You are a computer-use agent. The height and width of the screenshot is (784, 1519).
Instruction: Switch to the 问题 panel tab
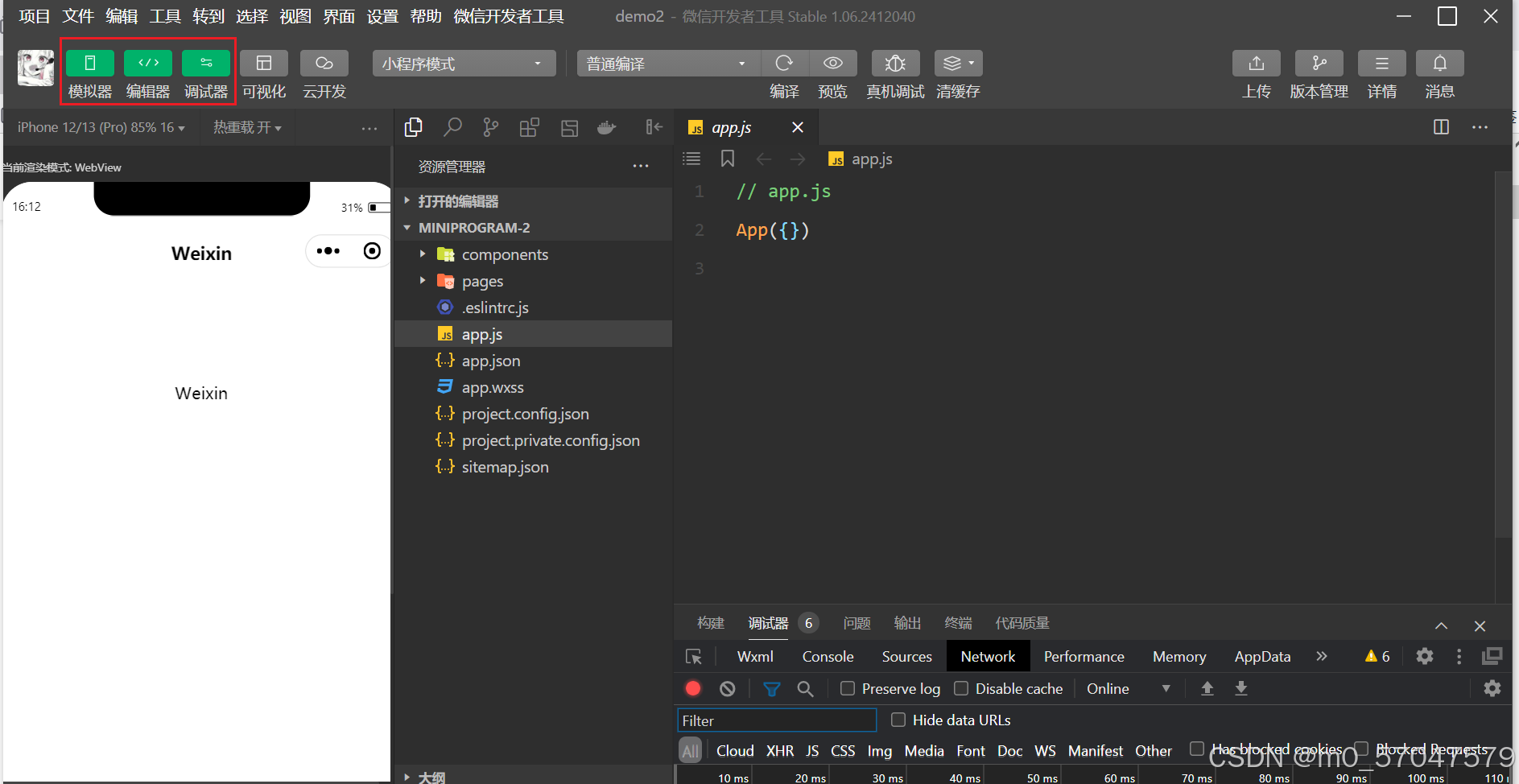pos(857,623)
